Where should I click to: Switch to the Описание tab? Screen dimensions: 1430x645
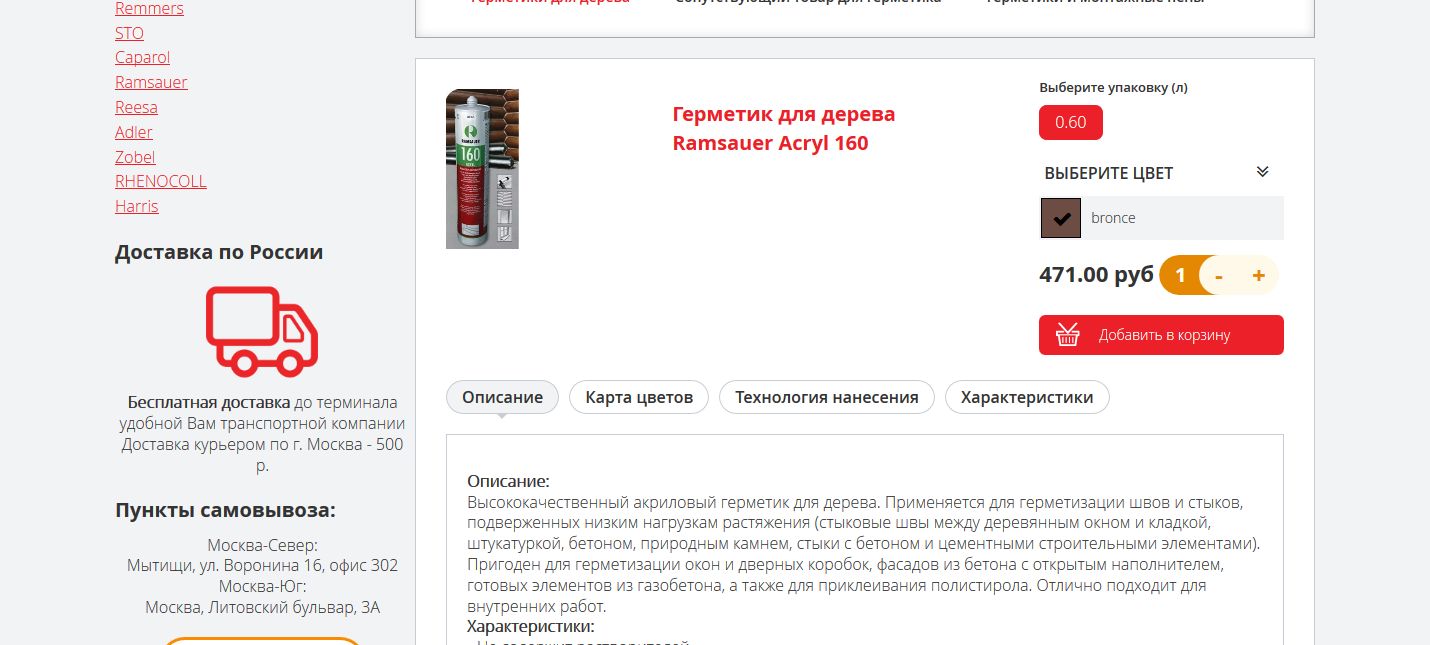(x=502, y=397)
